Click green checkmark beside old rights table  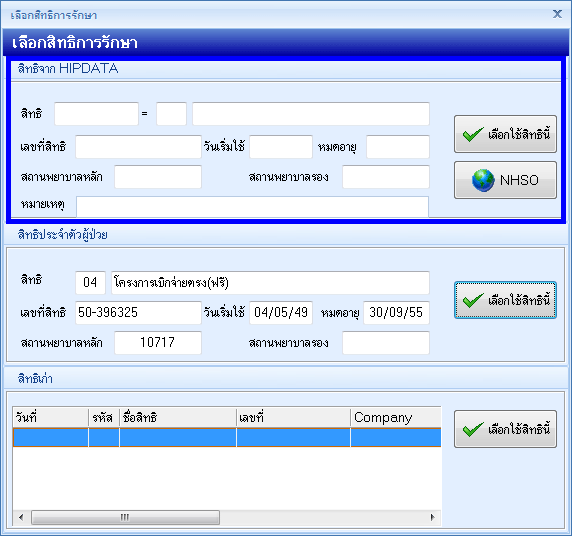click(x=505, y=429)
